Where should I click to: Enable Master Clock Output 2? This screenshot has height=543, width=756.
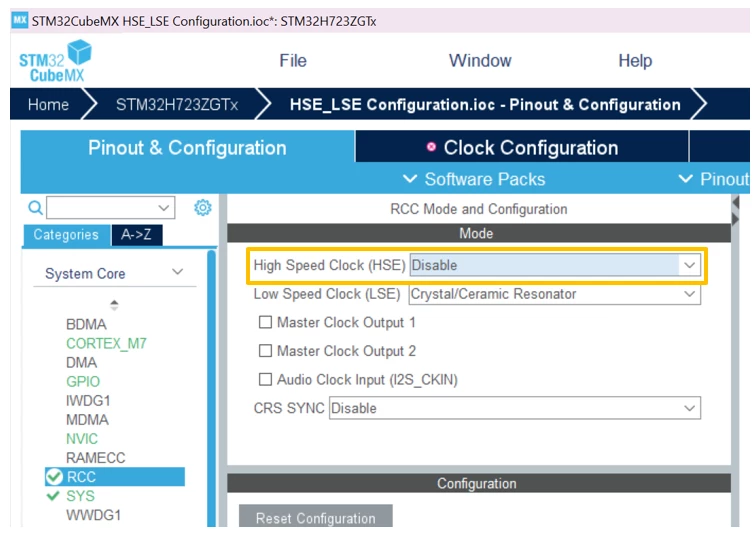point(265,351)
